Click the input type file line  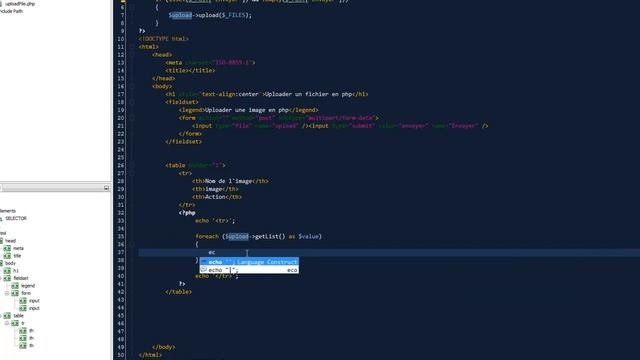pos(340,126)
